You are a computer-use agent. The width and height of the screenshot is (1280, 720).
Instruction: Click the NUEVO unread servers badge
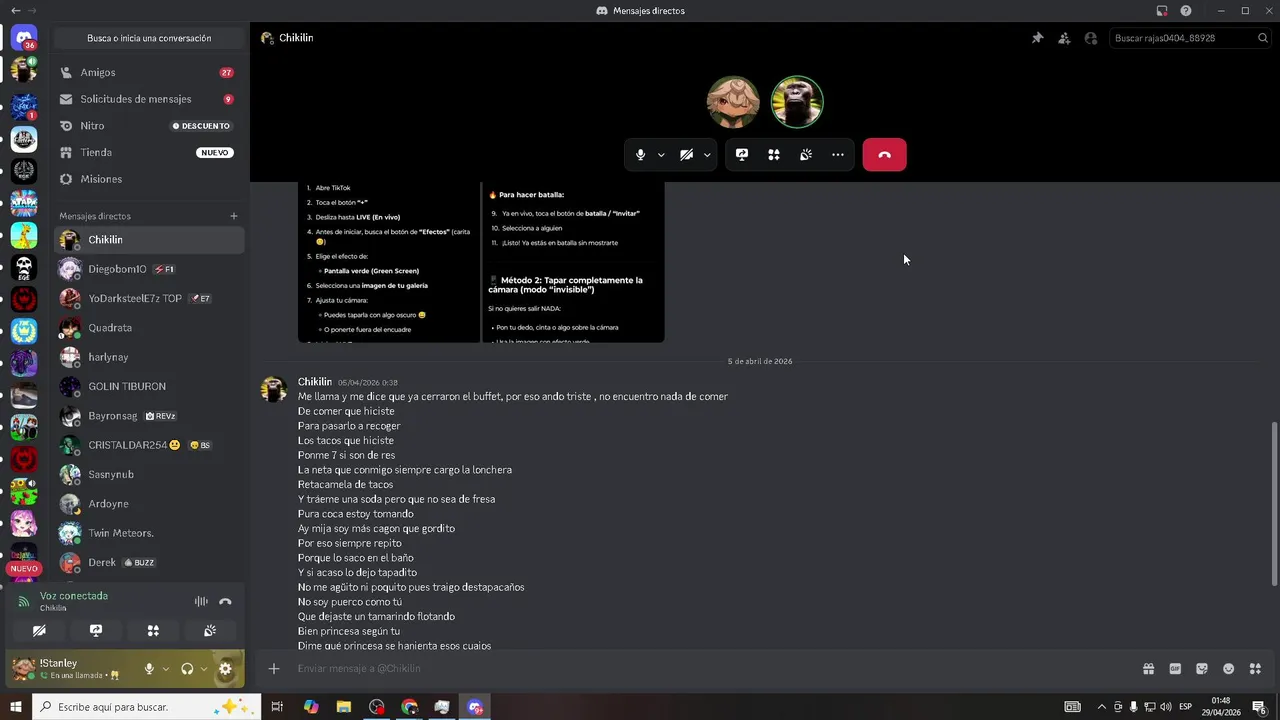pos(24,568)
